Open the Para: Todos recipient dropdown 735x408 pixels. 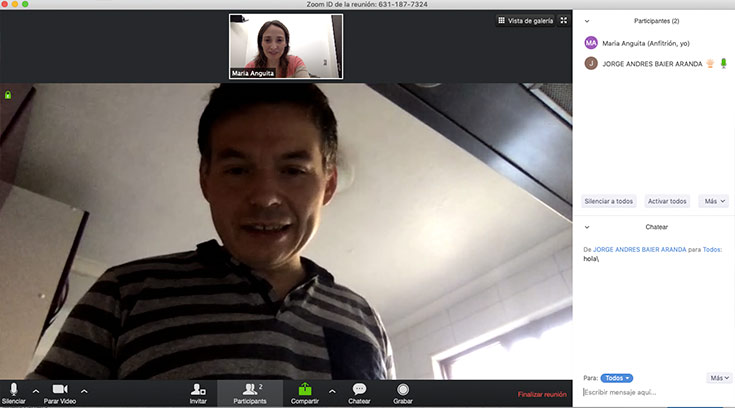point(616,378)
